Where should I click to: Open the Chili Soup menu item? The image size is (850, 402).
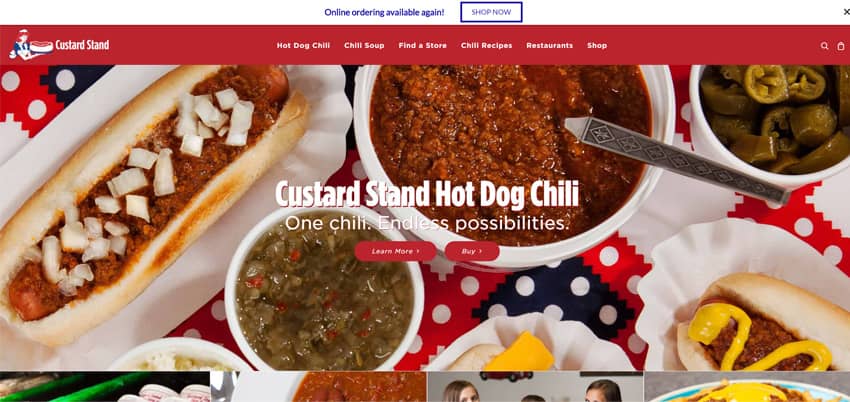[x=364, y=46]
